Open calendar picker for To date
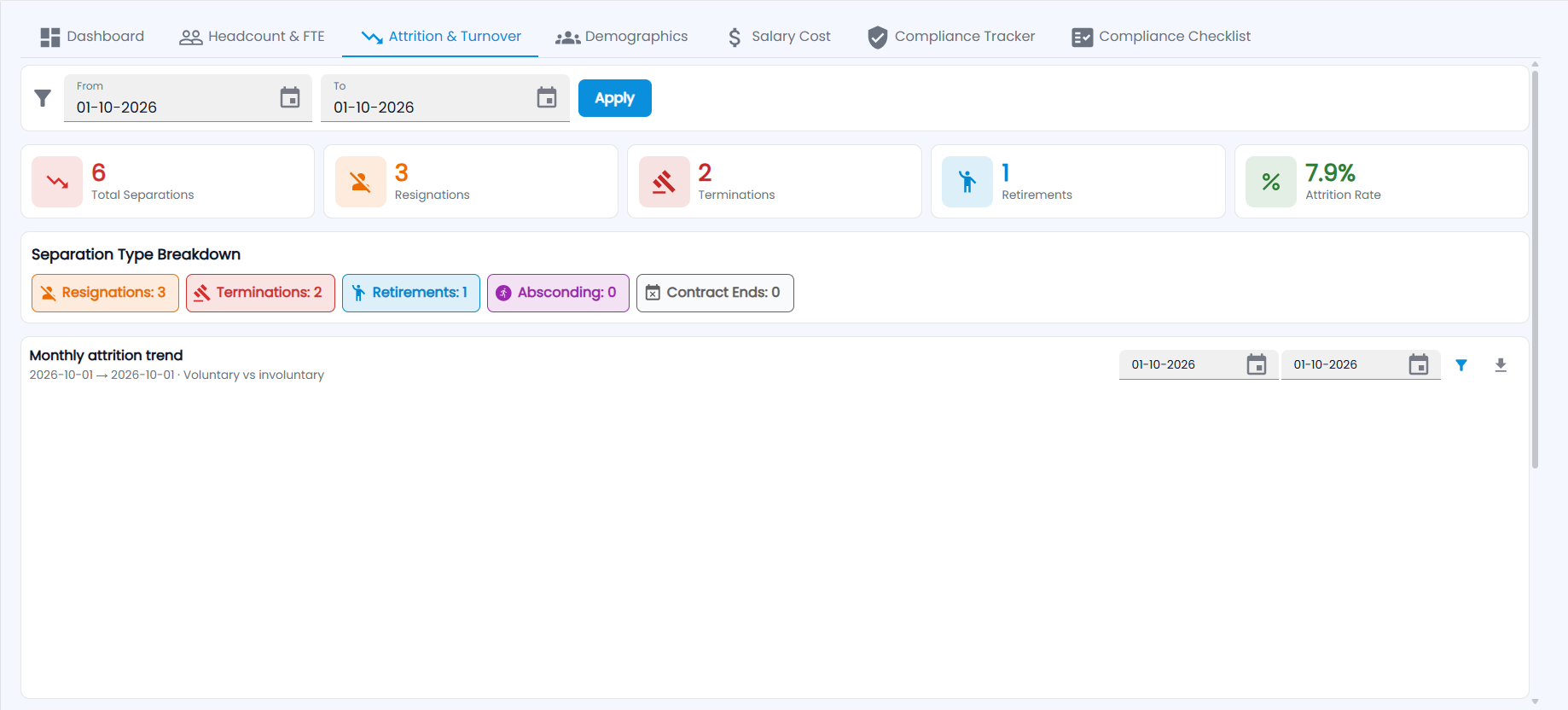 (547, 98)
